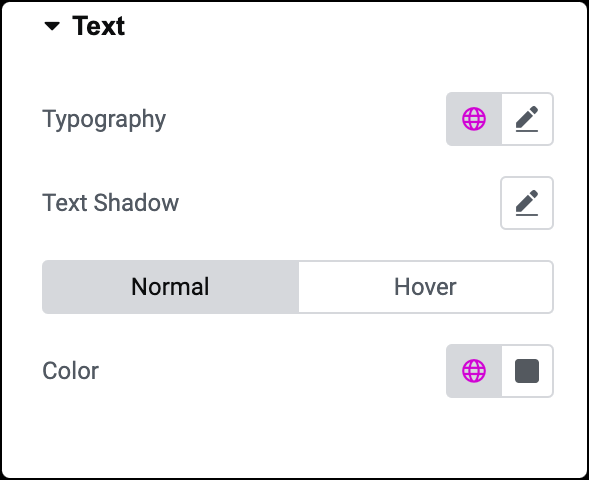
Task: Toggle the caret triangle beside Text
Action: 52,26
